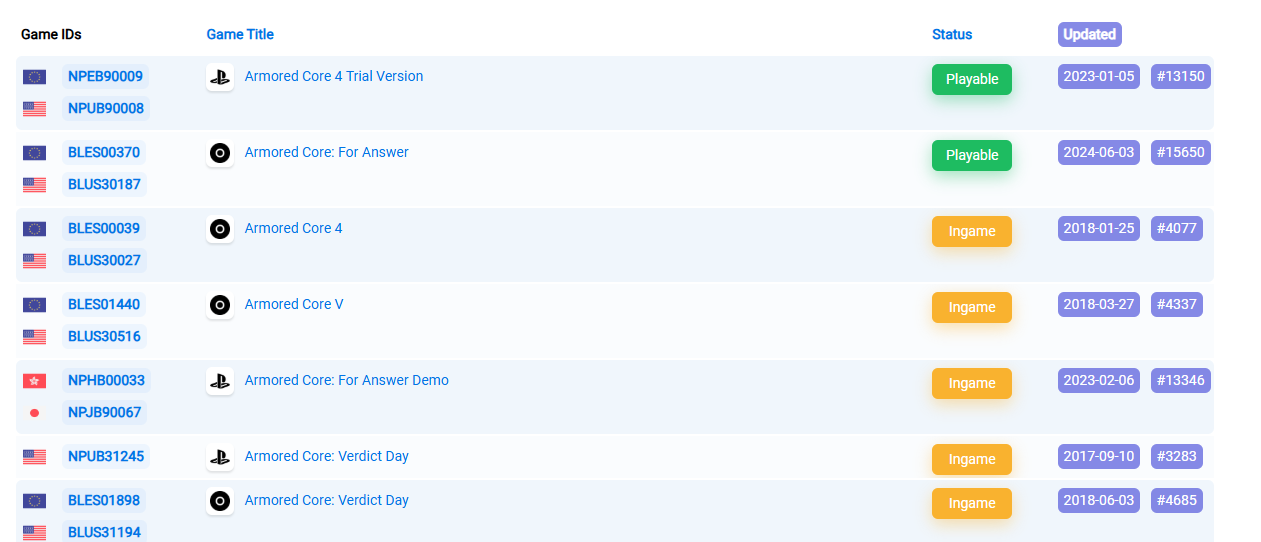Click the disc icon beside Armored Core: For Answer
1261x542 pixels.
coord(220,153)
